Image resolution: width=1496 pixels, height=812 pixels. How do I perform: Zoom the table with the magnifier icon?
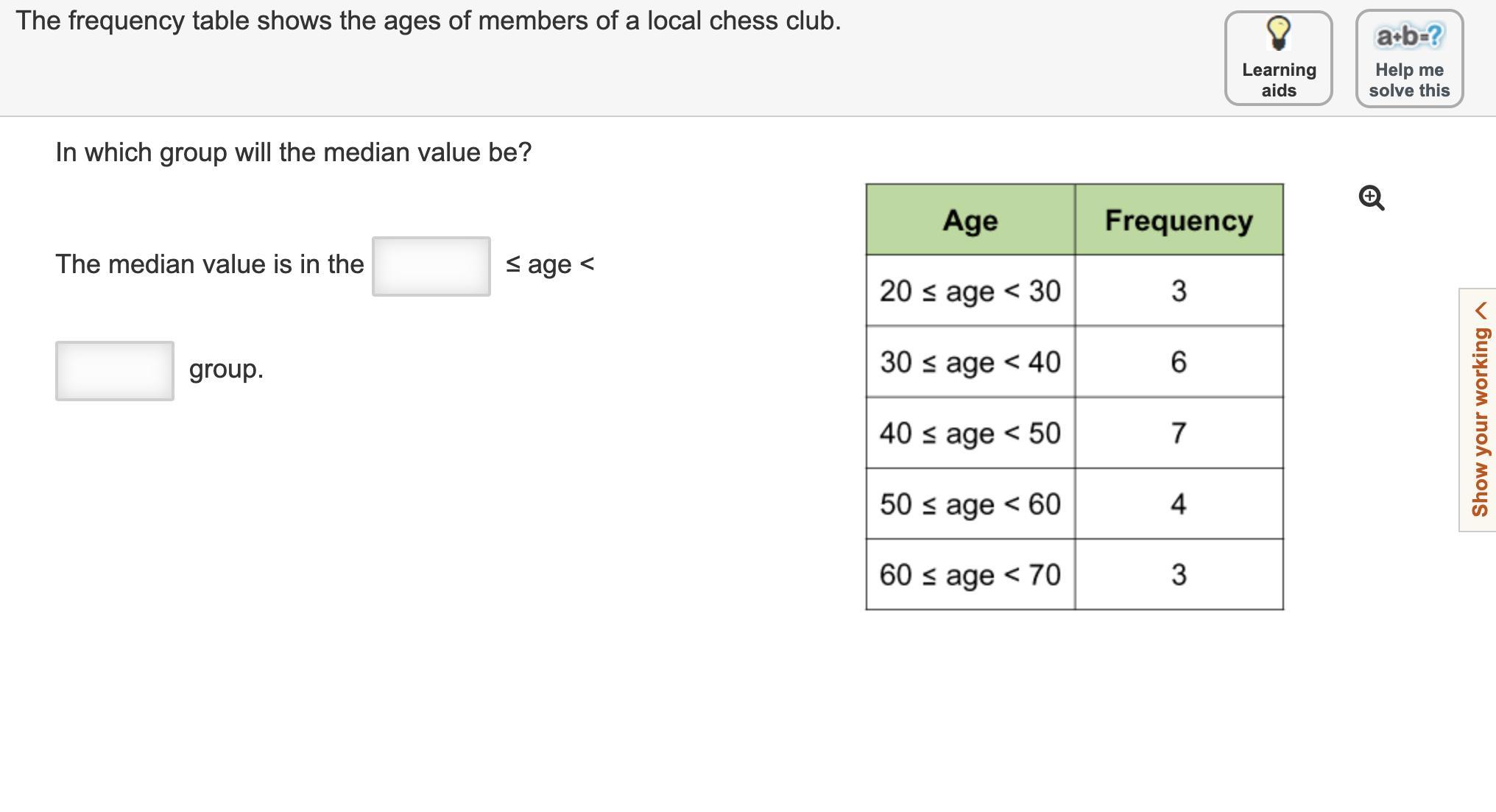click(x=1371, y=198)
